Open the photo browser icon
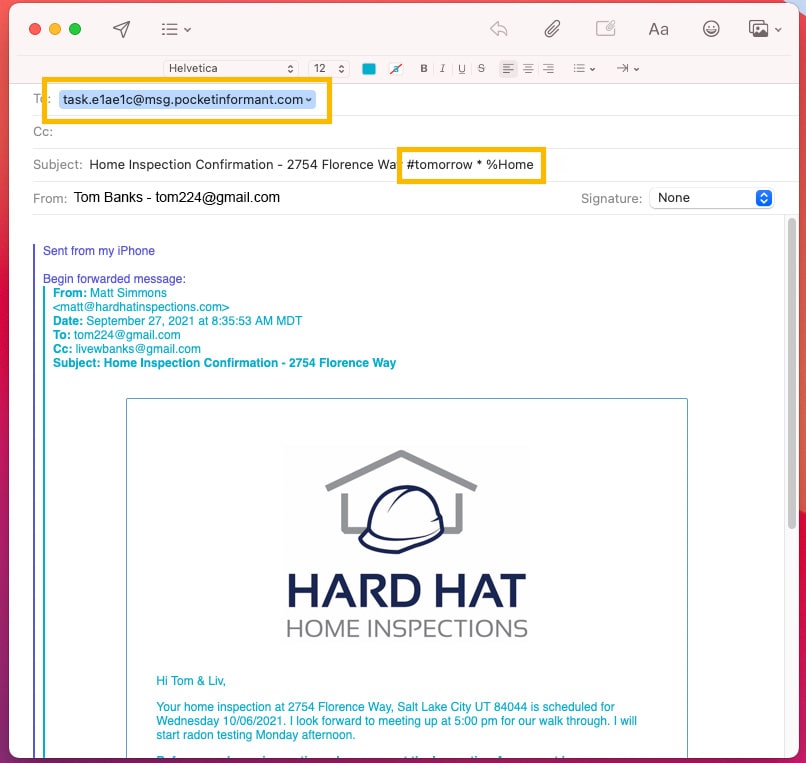 [757, 29]
